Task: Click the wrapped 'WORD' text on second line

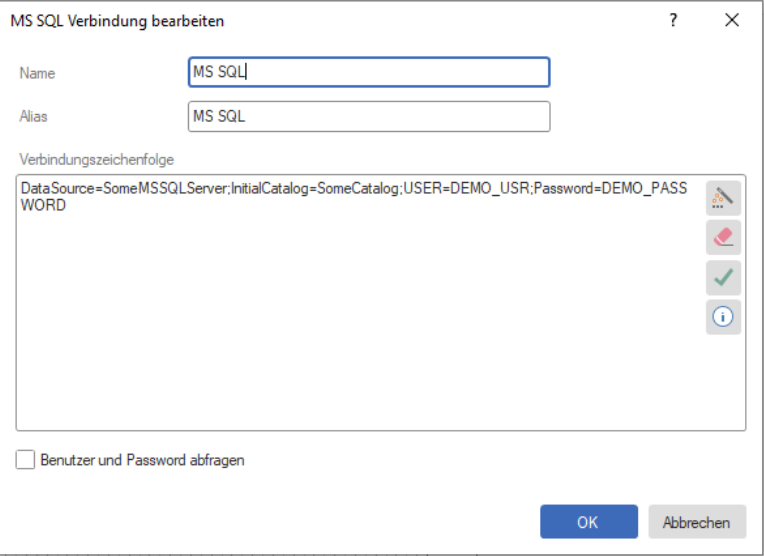Action: 43,205
